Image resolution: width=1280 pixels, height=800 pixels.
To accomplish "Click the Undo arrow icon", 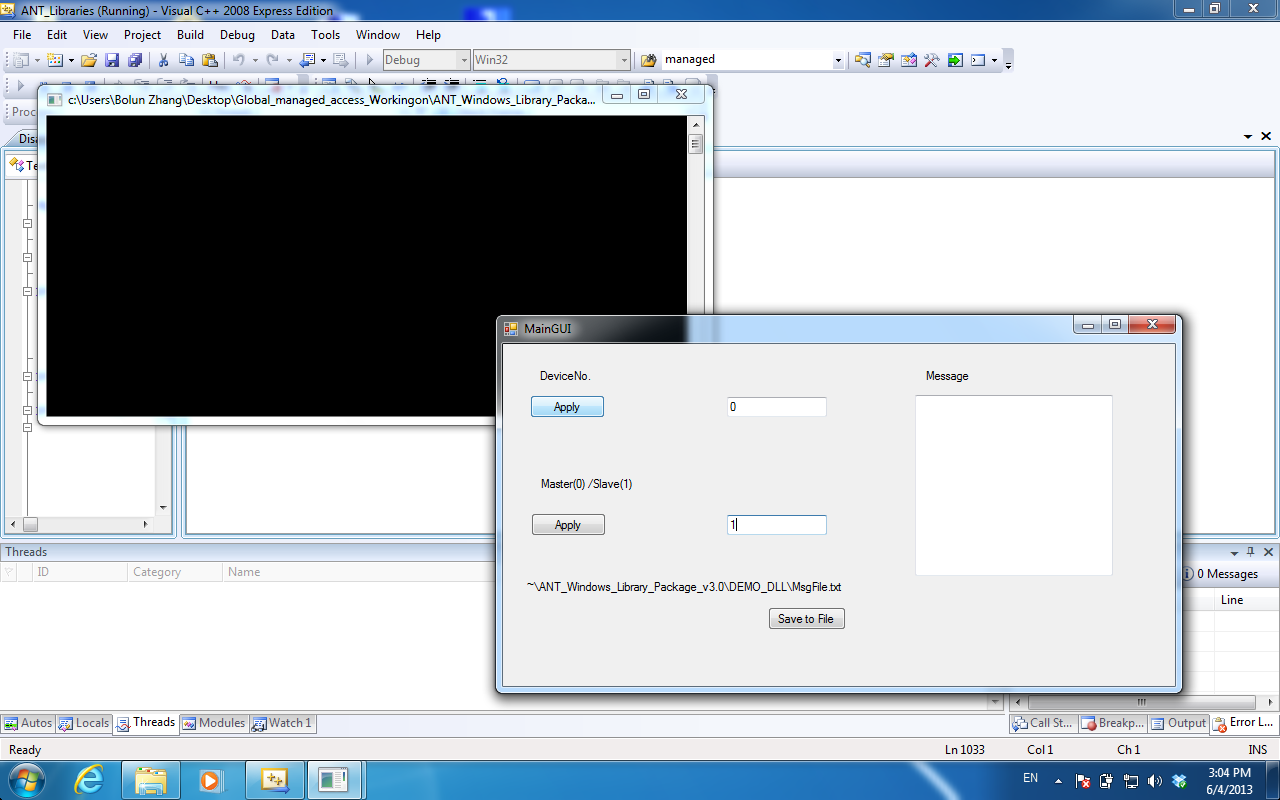I will [x=239, y=60].
